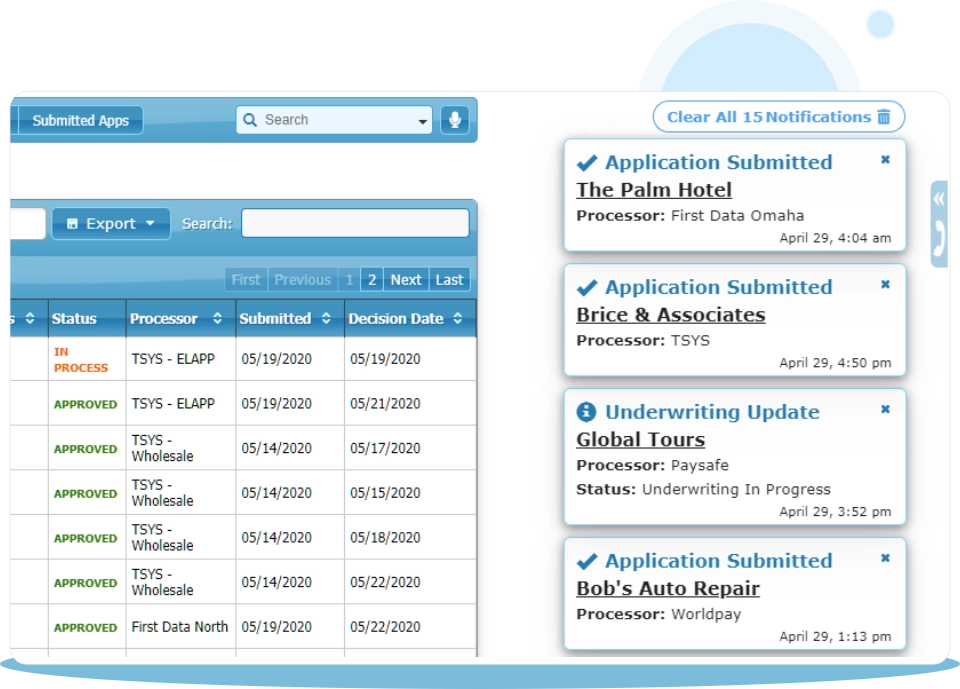Sort by Processor column arrows
This screenshot has width=960, height=689.
point(217,318)
